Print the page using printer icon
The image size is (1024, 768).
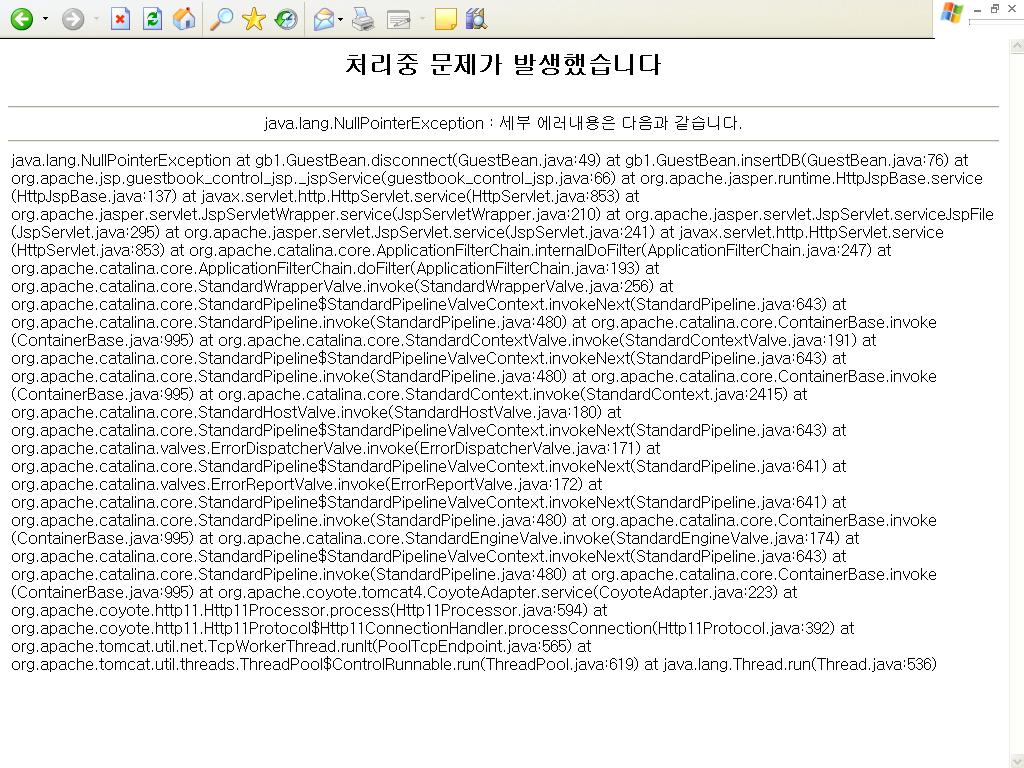[x=363, y=19]
